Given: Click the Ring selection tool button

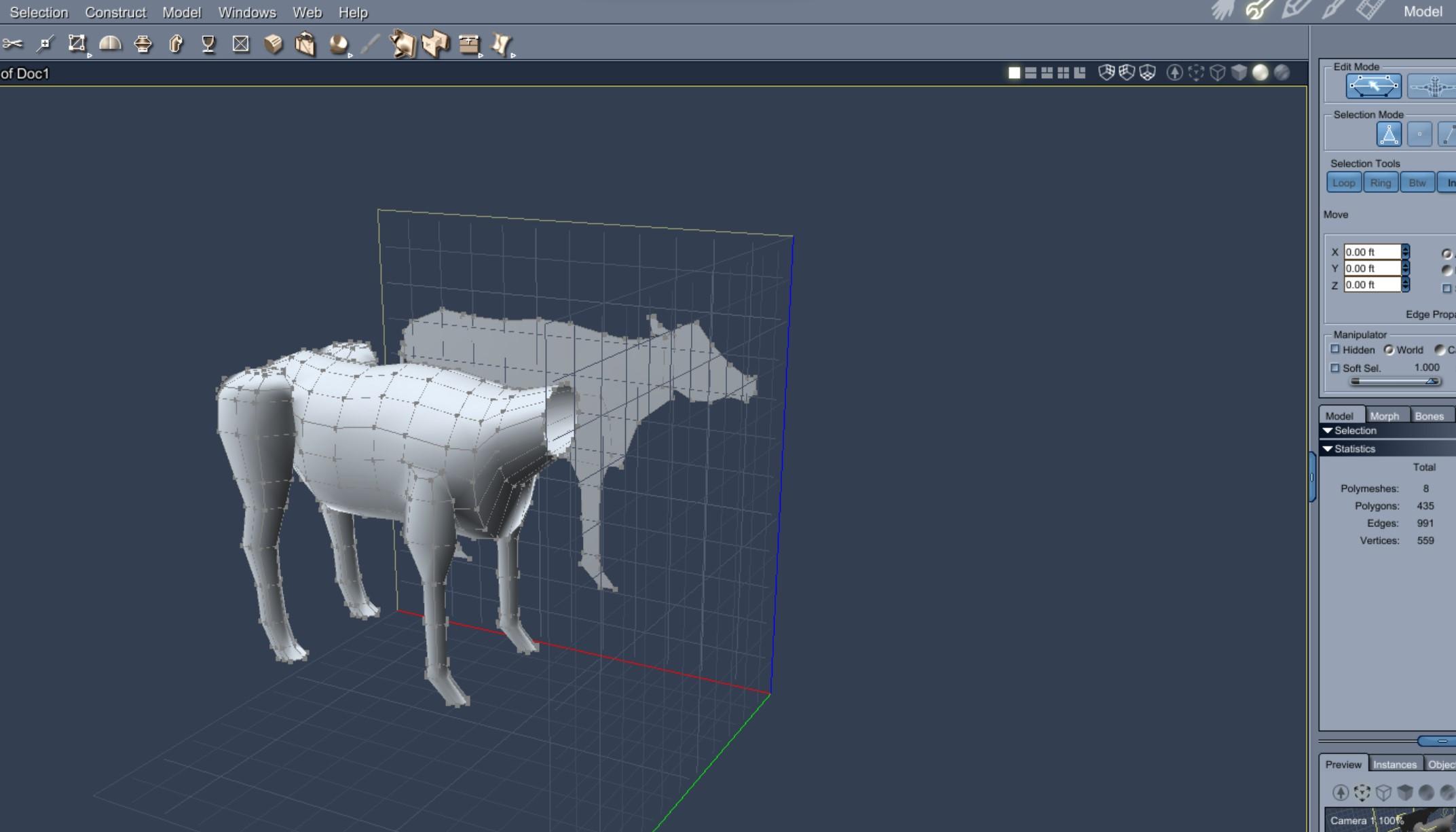Looking at the screenshot, I should (x=1380, y=183).
